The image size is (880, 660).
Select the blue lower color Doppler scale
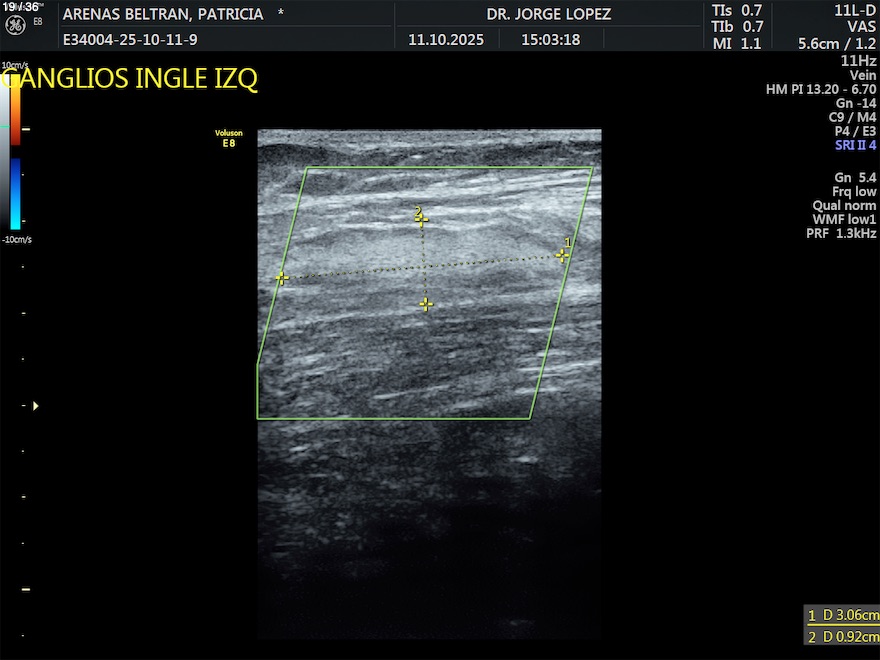click(x=16, y=195)
